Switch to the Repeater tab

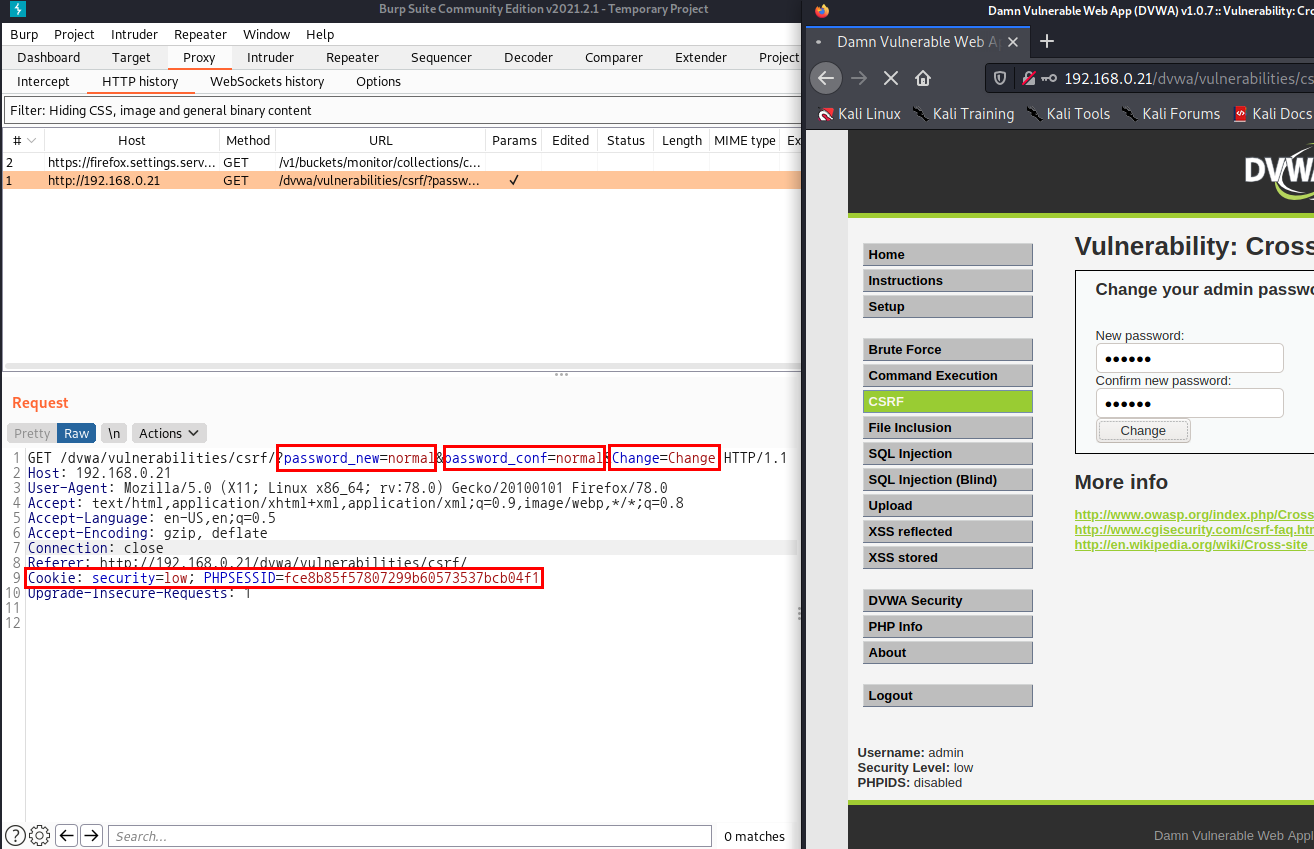[x=352, y=57]
